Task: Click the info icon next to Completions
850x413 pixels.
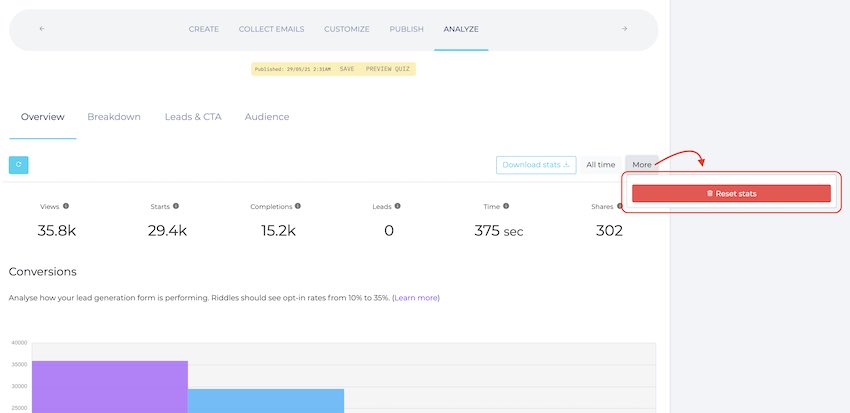Action: point(298,206)
